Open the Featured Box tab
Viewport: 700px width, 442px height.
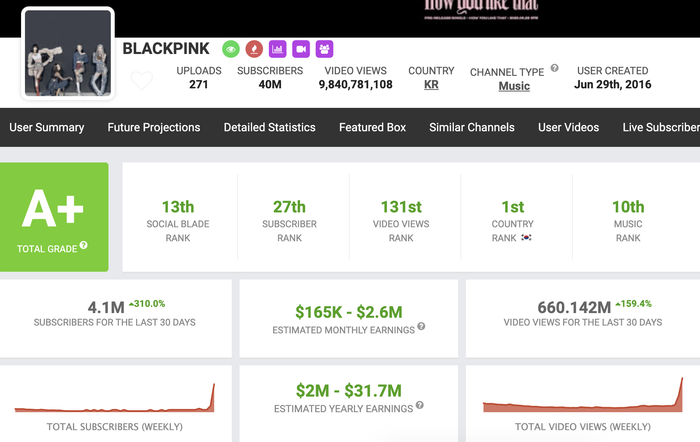pyautogui.click(x=372, y=127)
